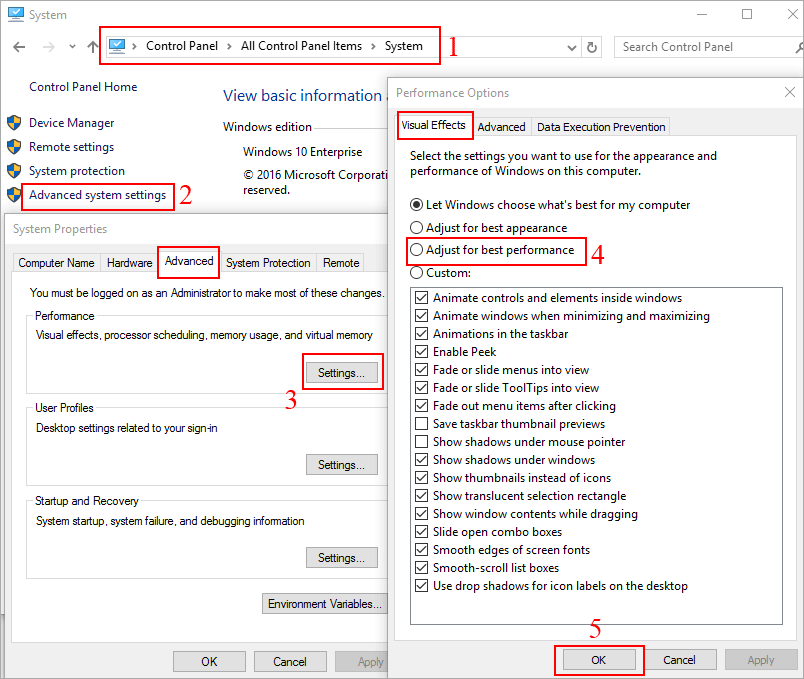Click the shield icon beside Remote settings
804x679 pixels.
(14, 147)
